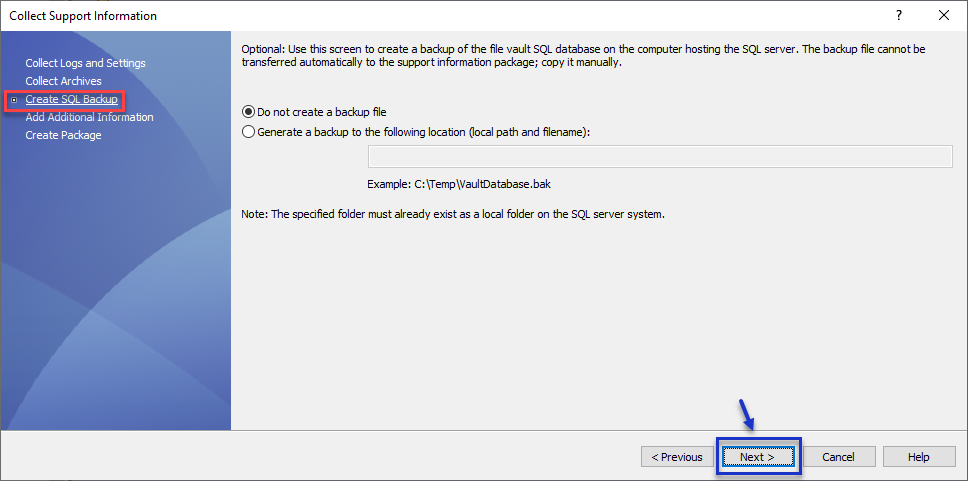Image resolution: width=968 pixels, height=481 pixels.
Task: Jump to the Add Additional Information step
Action: pos(89,117)
